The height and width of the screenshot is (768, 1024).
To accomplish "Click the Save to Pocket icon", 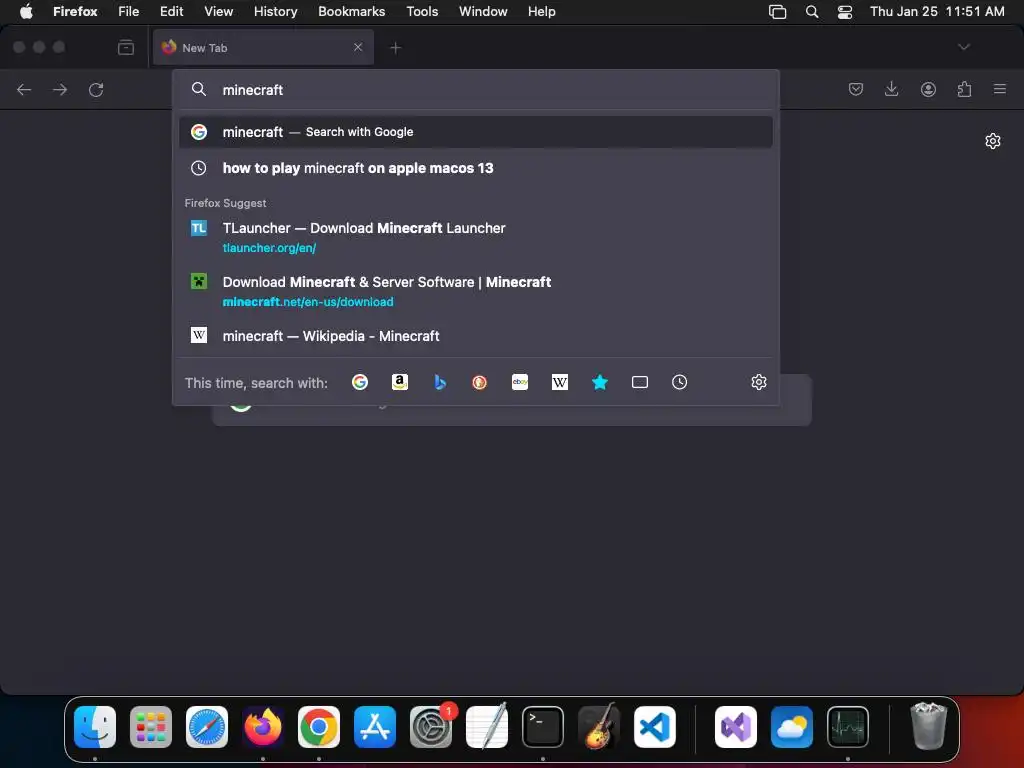I will [856, 89].
